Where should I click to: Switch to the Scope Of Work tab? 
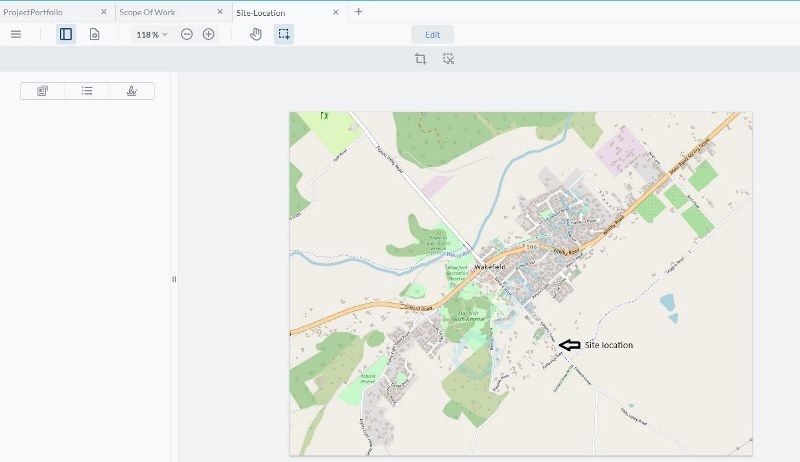147,12
